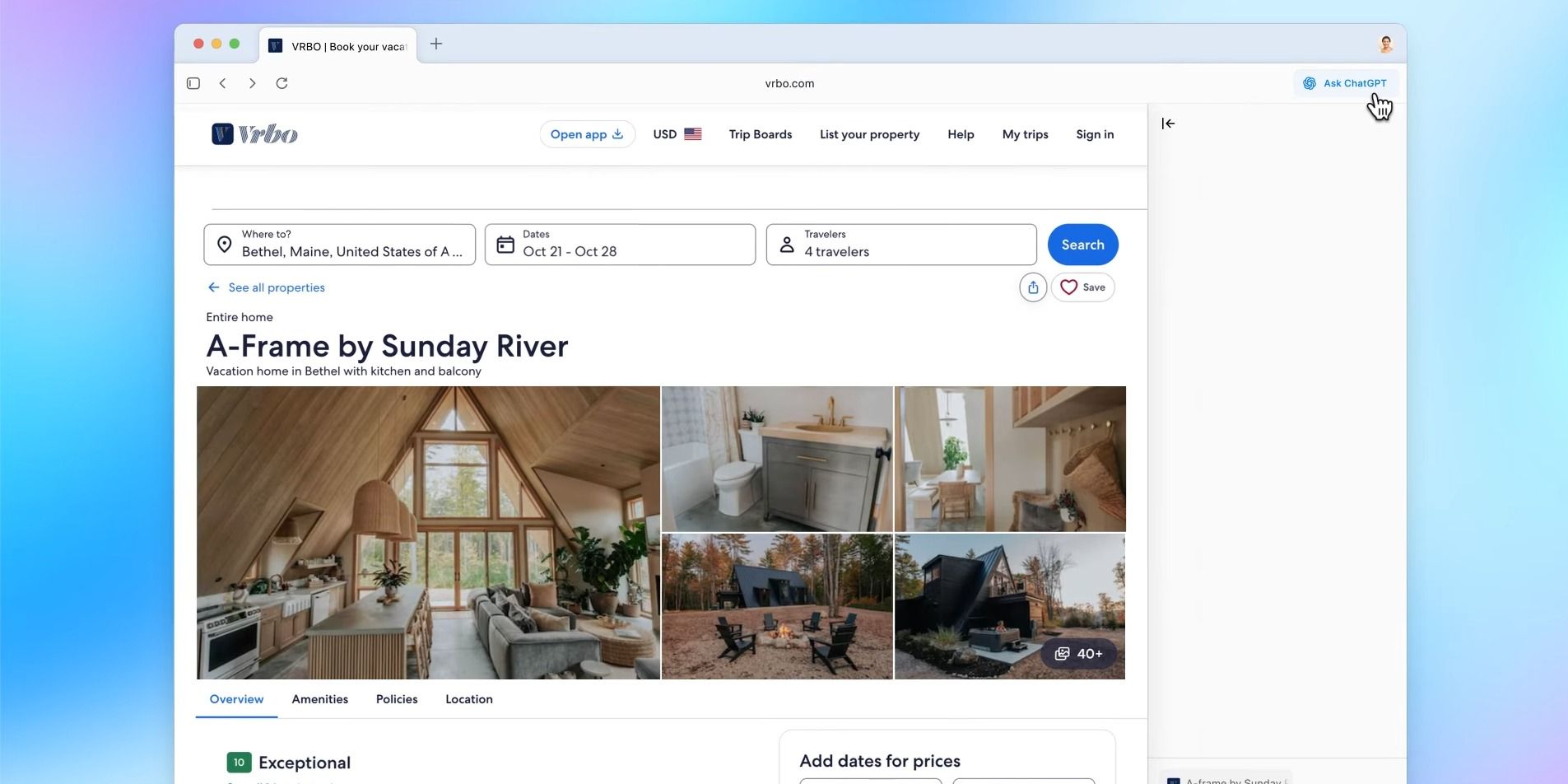Image resolution: width=1568 pixels, height=784 pixels.
Task: Go forward with browser forward arrow
Action: [x=253, y=83]
